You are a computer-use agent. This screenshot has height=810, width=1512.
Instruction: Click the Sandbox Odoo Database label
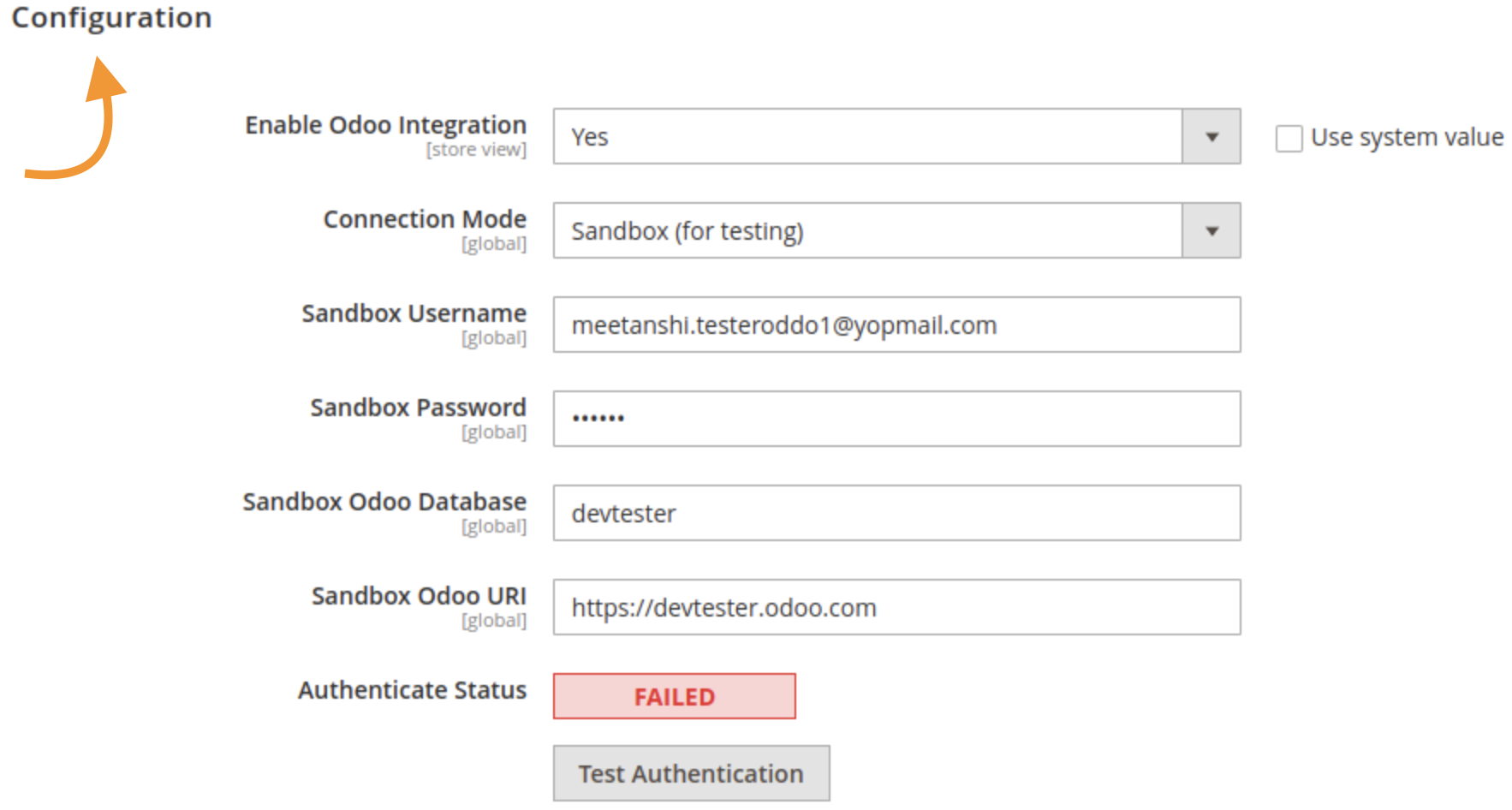384,502
